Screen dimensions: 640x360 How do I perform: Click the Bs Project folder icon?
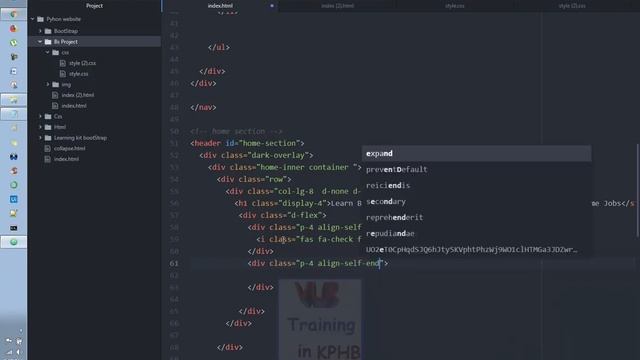pyautogui.click(x=48, y=42)
